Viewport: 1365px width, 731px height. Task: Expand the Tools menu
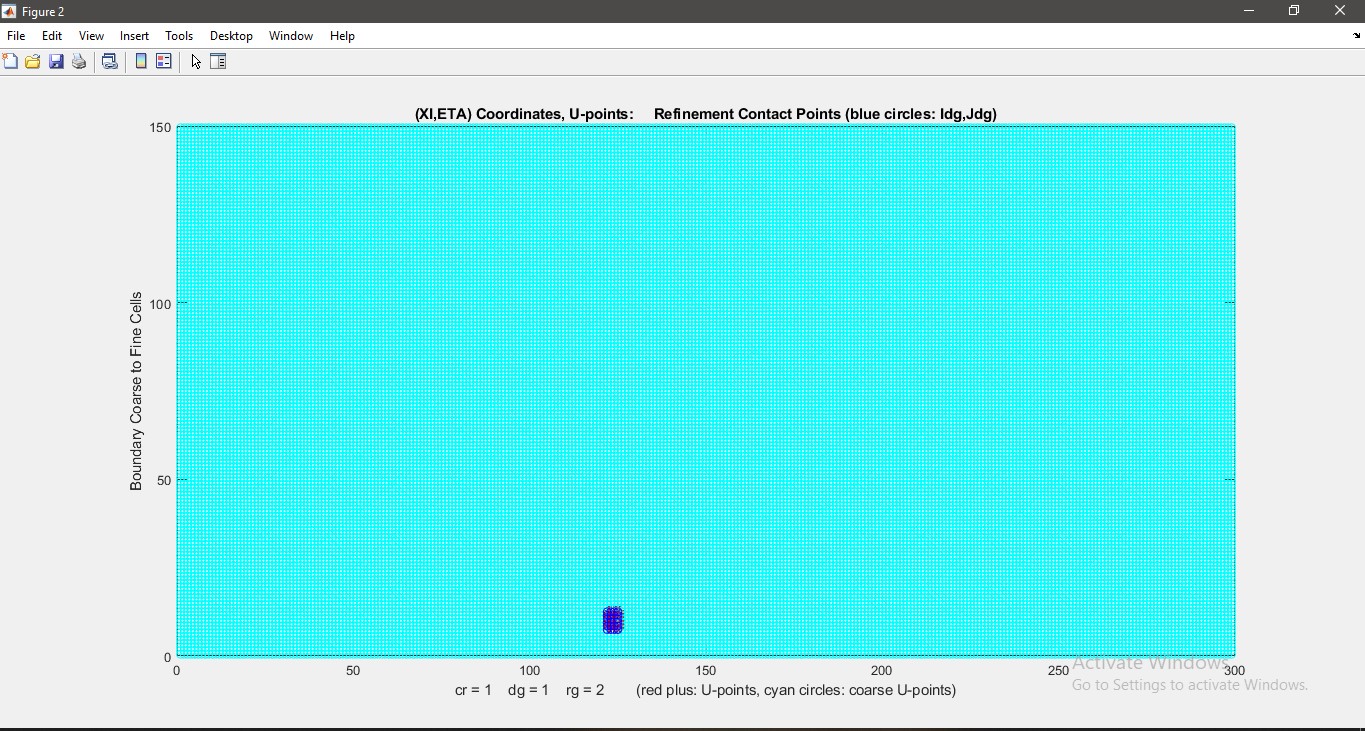179,36
